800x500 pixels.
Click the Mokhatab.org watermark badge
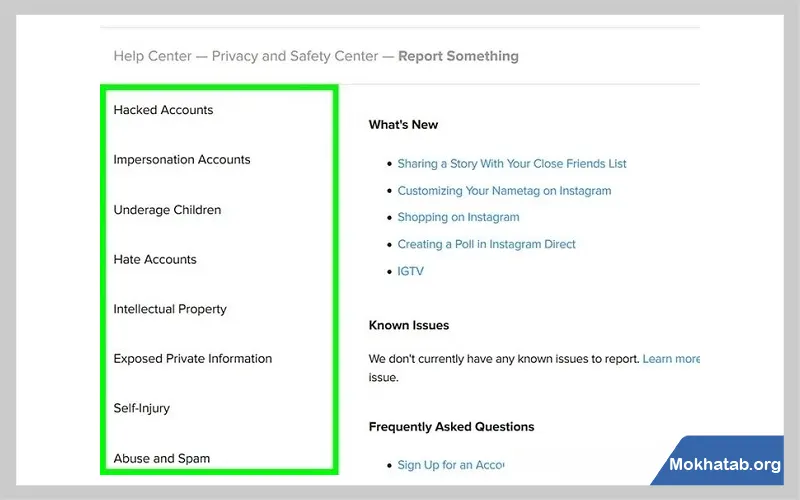point(723,465)
